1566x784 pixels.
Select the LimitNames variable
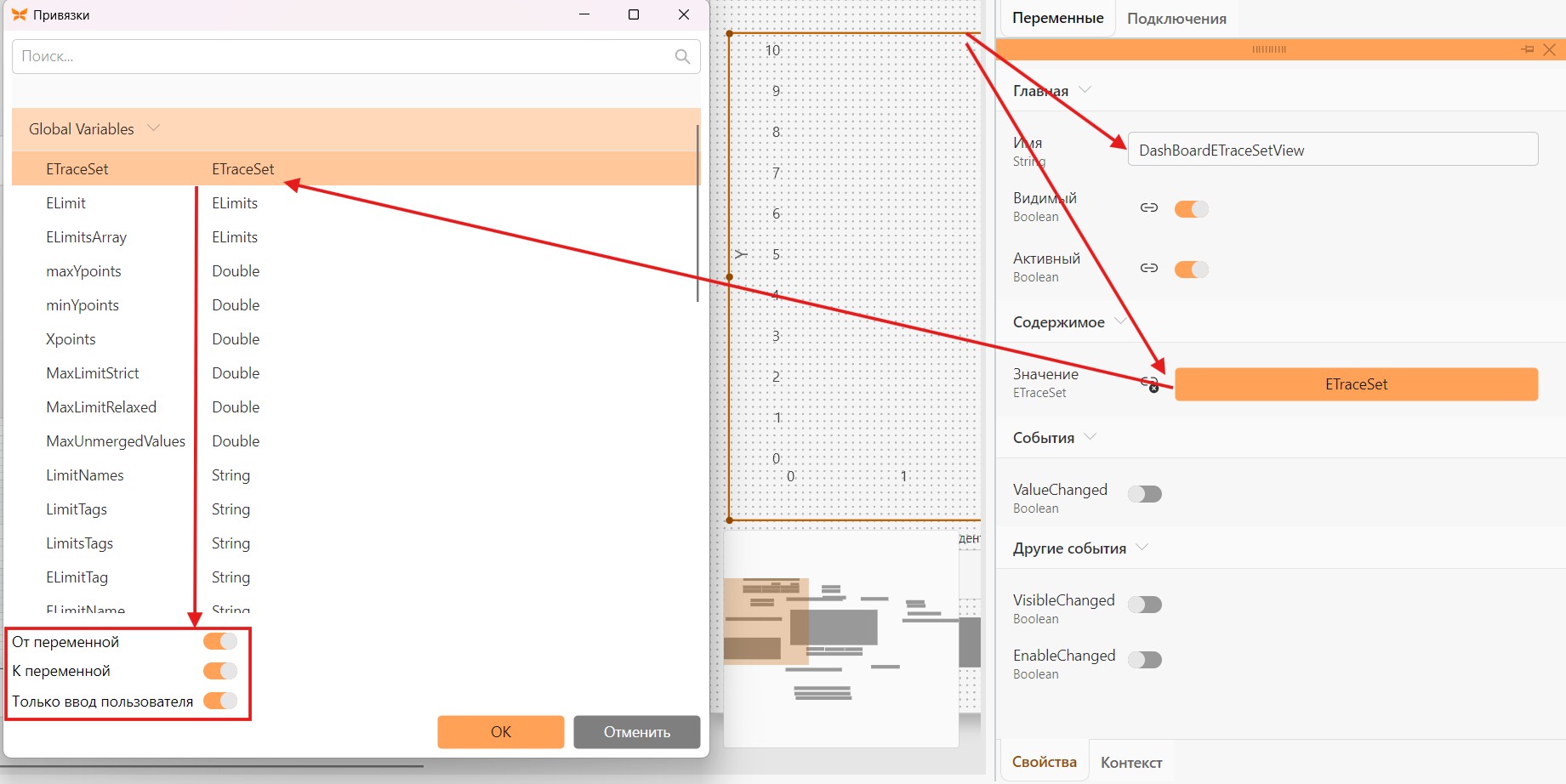(x=355, y=475)
